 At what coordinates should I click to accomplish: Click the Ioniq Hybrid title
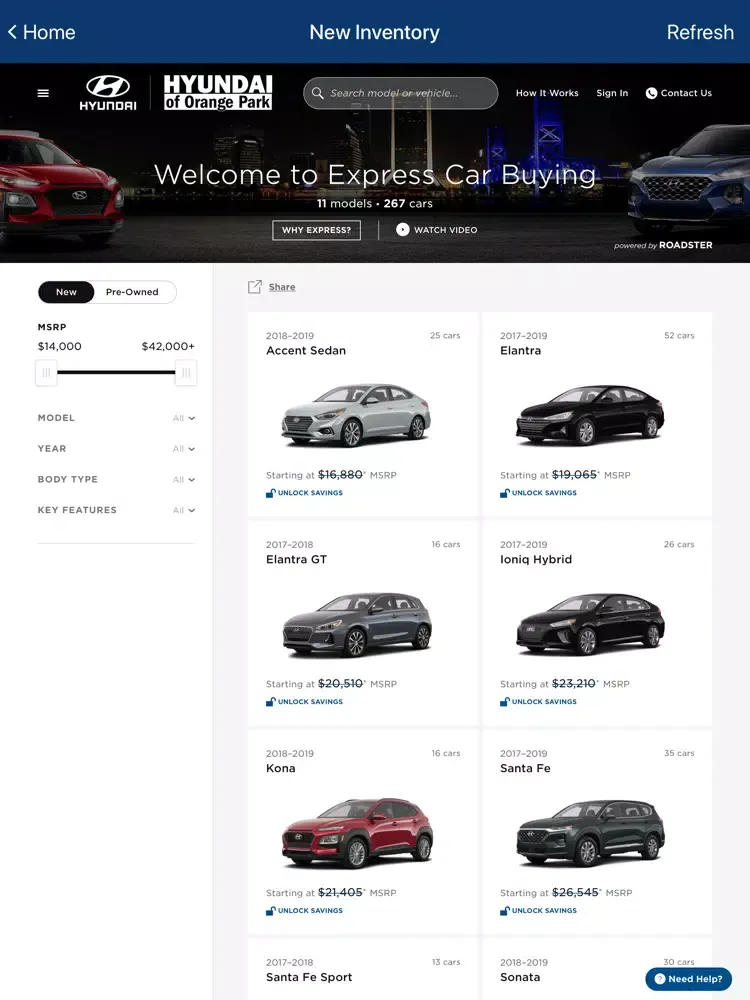[x=536, y=559]
